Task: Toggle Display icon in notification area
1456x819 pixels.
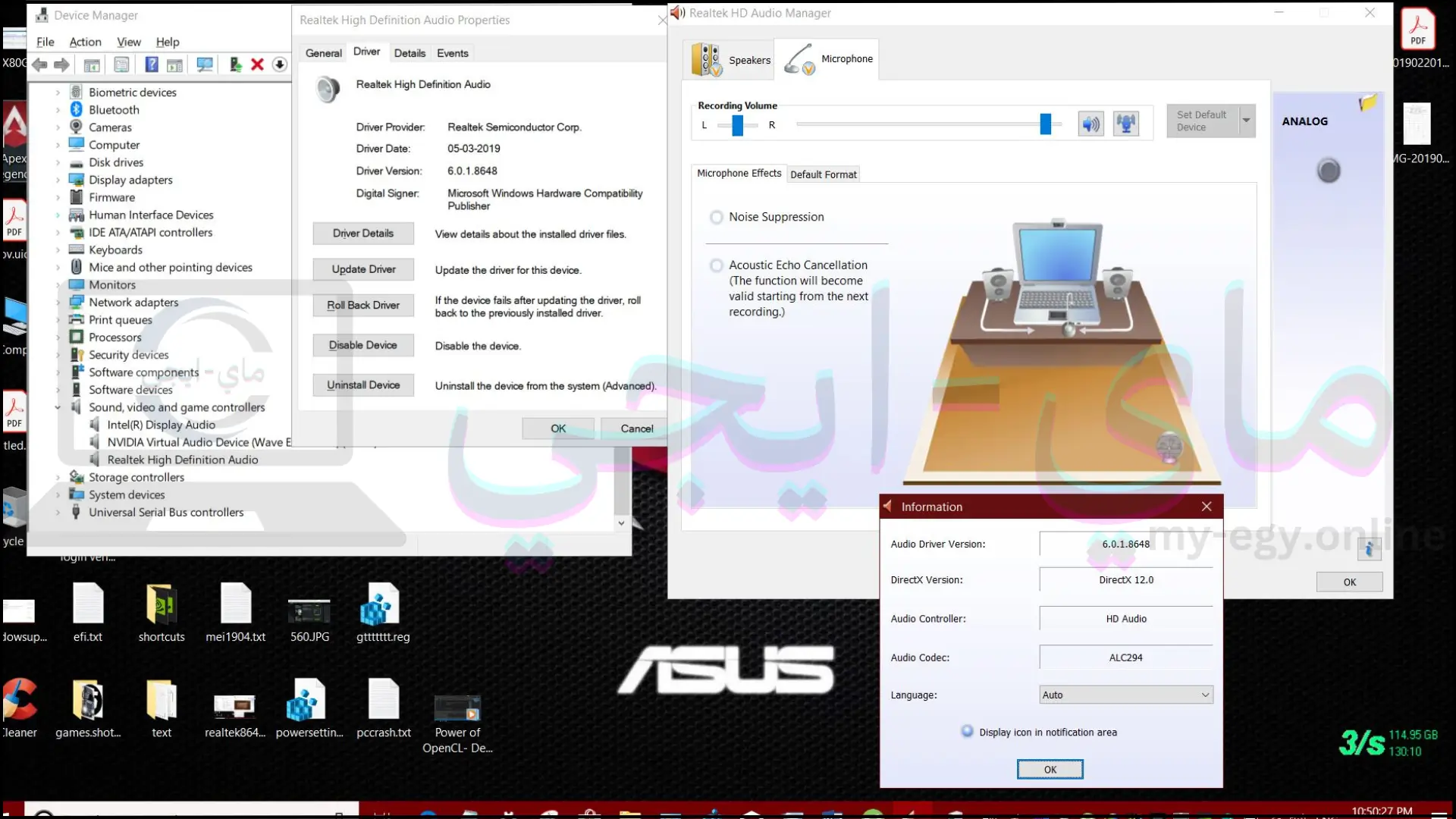Action: (x=967, y=732)
